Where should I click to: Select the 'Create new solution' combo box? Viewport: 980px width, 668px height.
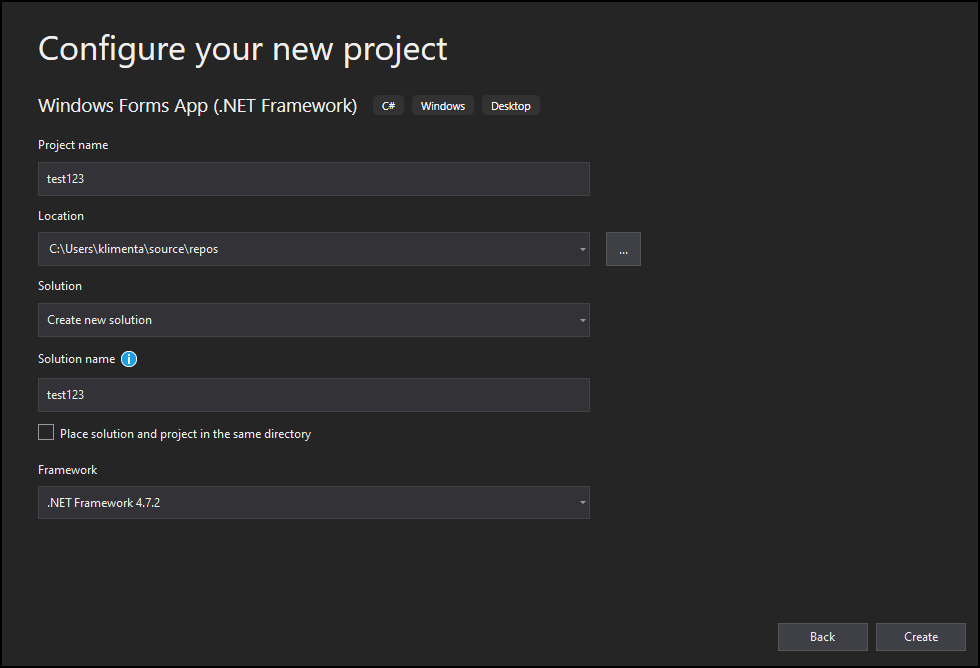pyautogui.click(x=314, y=320)
